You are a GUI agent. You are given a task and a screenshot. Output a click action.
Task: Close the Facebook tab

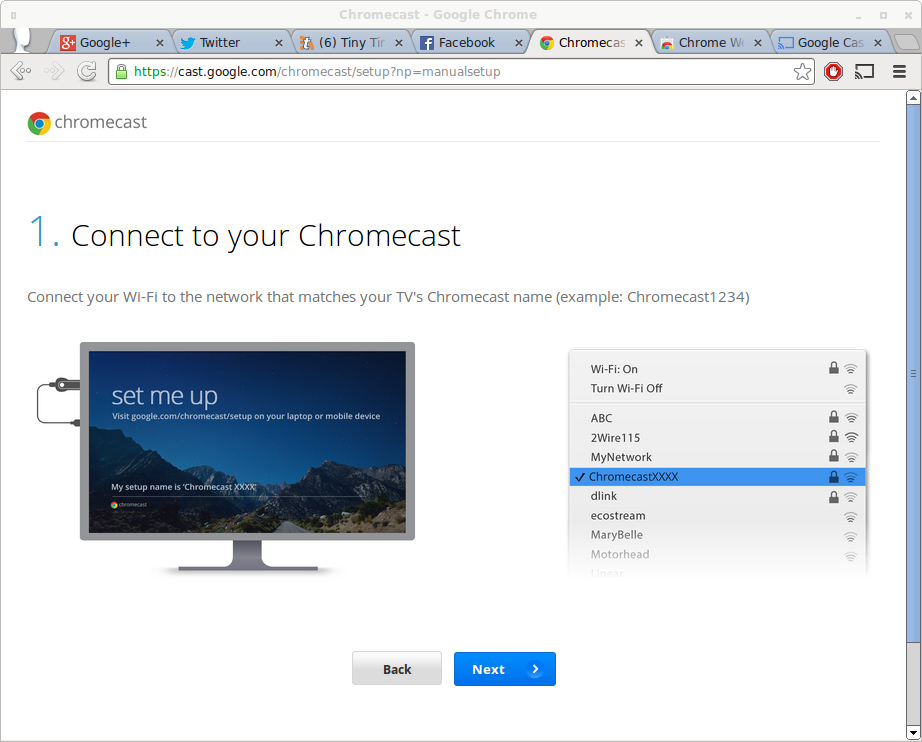(519, 43)
